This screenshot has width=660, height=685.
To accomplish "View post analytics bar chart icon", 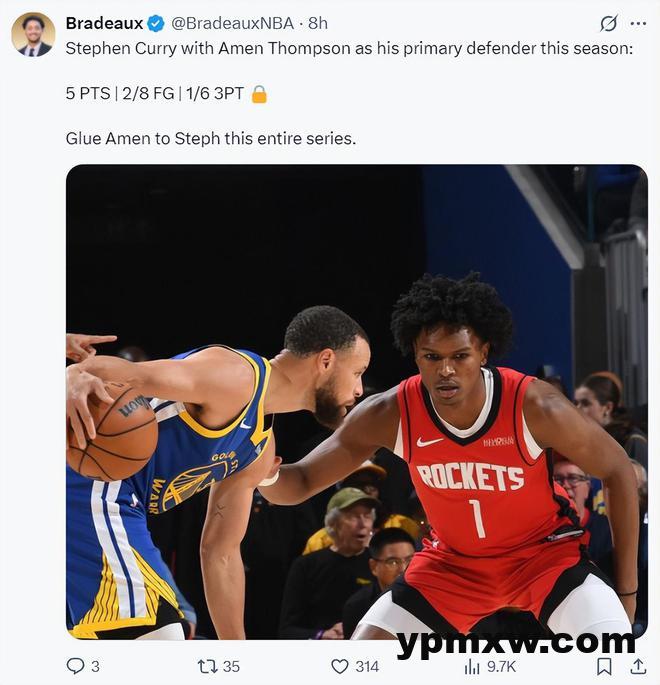I will coord(472,667).
